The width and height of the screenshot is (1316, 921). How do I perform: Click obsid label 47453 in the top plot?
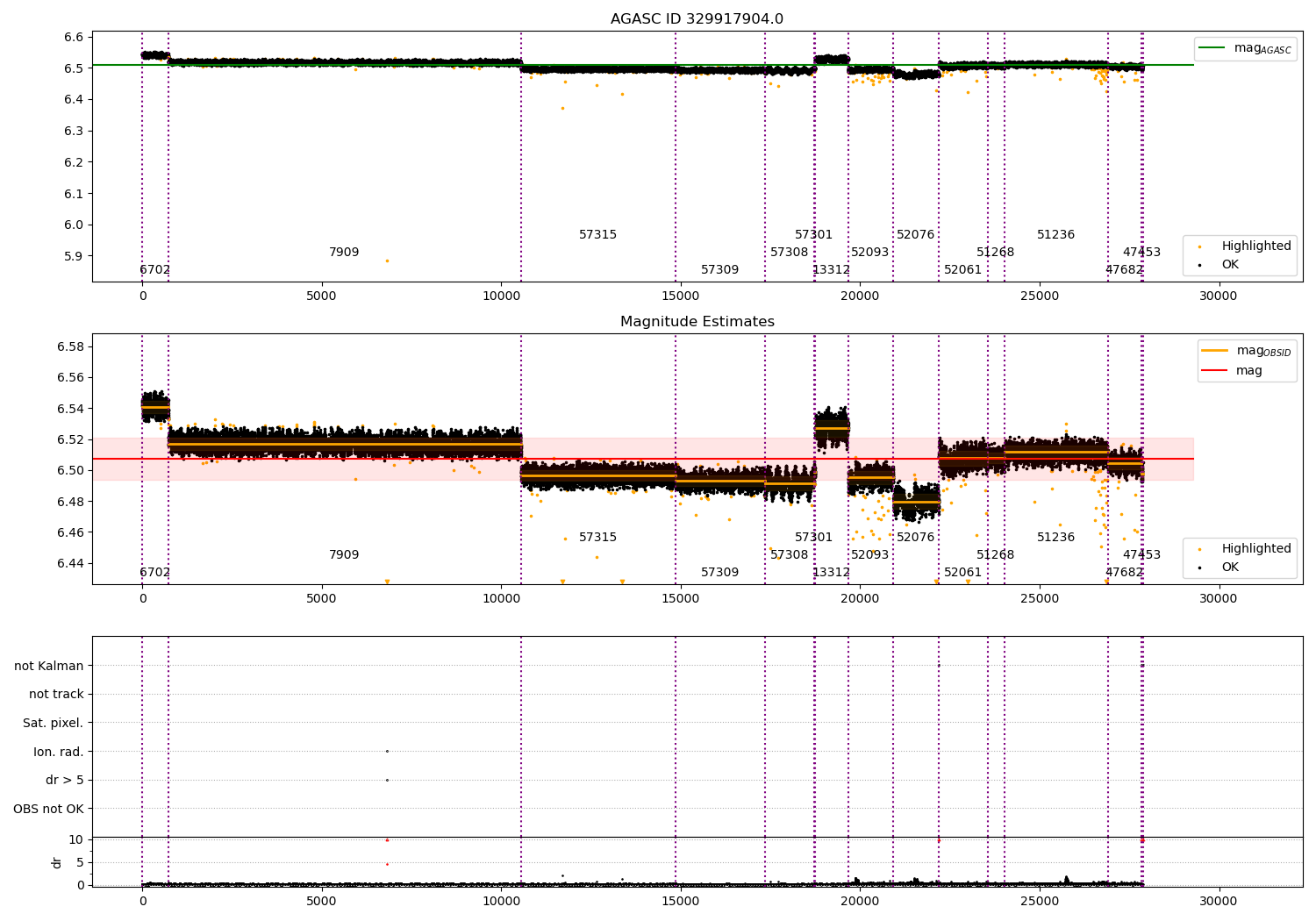tap(1141, 253)
